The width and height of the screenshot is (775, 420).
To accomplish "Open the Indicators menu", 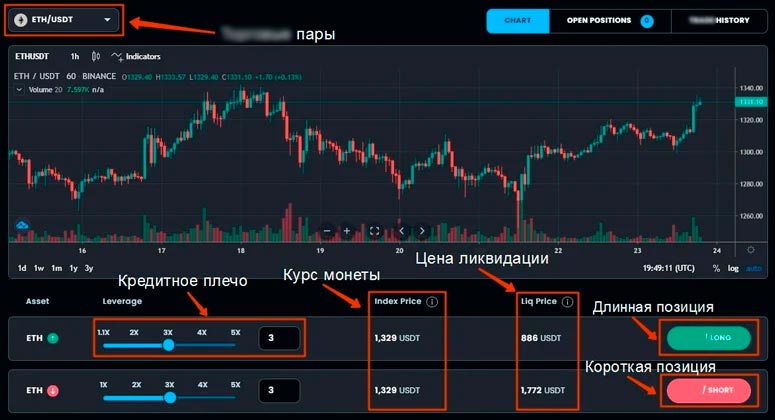I will click(x=136, y=56).
